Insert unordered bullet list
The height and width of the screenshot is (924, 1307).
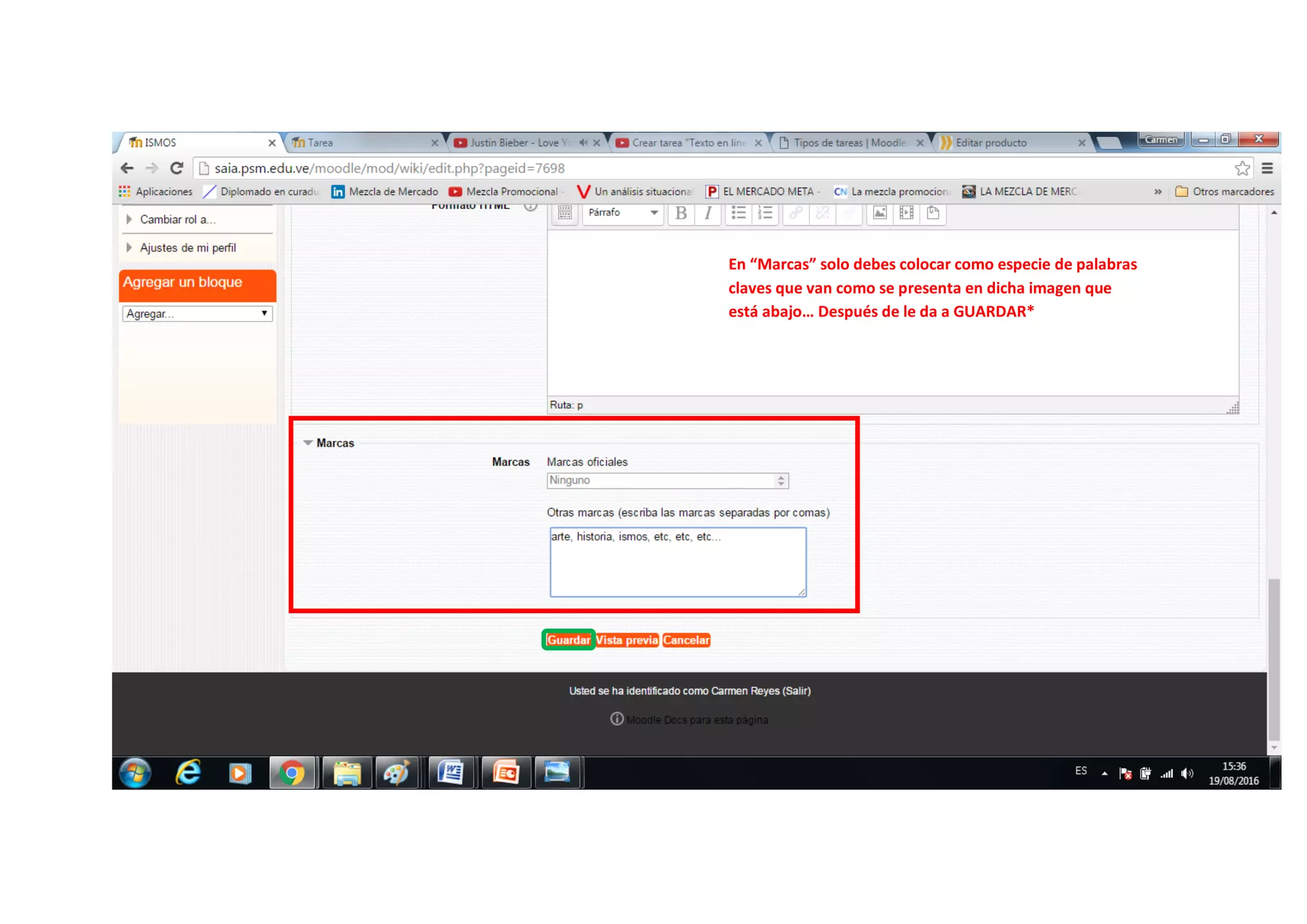tap(738, 213)
